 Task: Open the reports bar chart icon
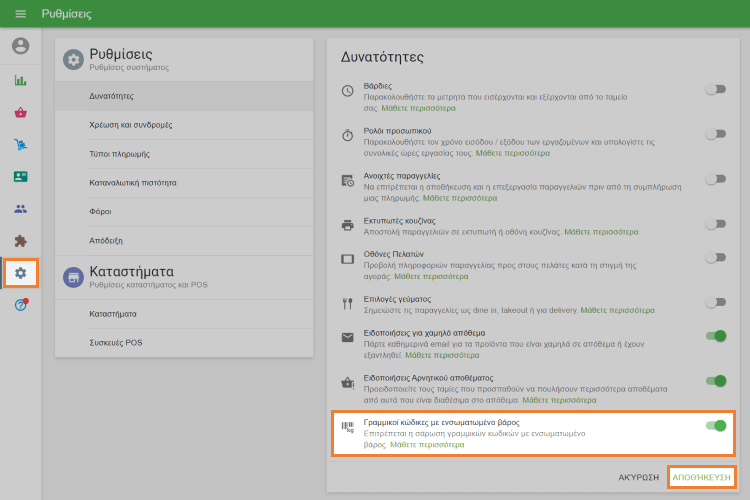click(20, 81)
